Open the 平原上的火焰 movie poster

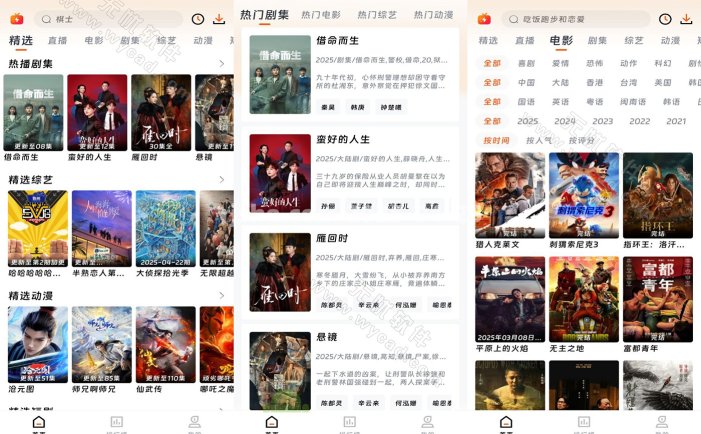tap(510, 299)
